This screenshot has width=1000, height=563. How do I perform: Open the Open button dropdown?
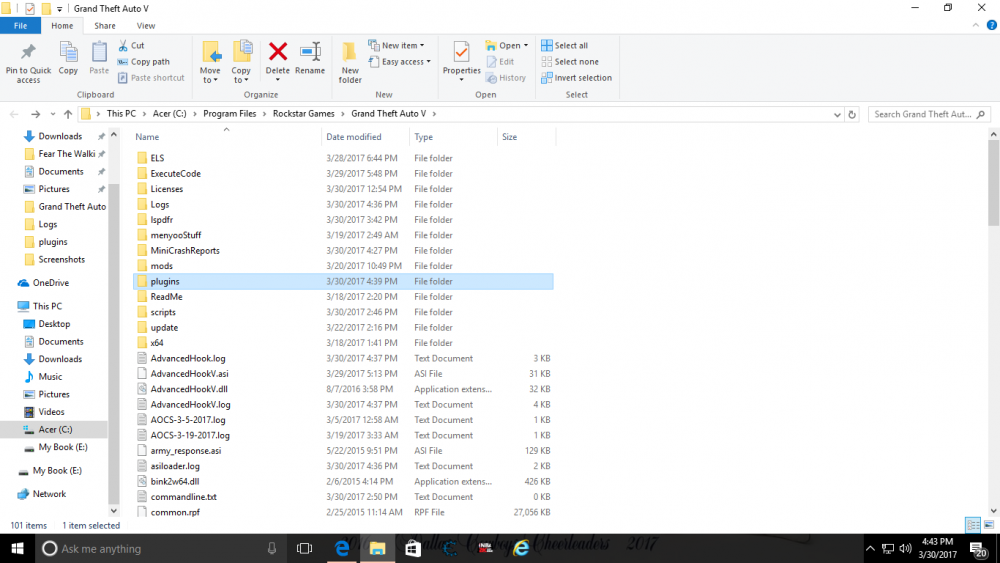[x=526, y=45]
